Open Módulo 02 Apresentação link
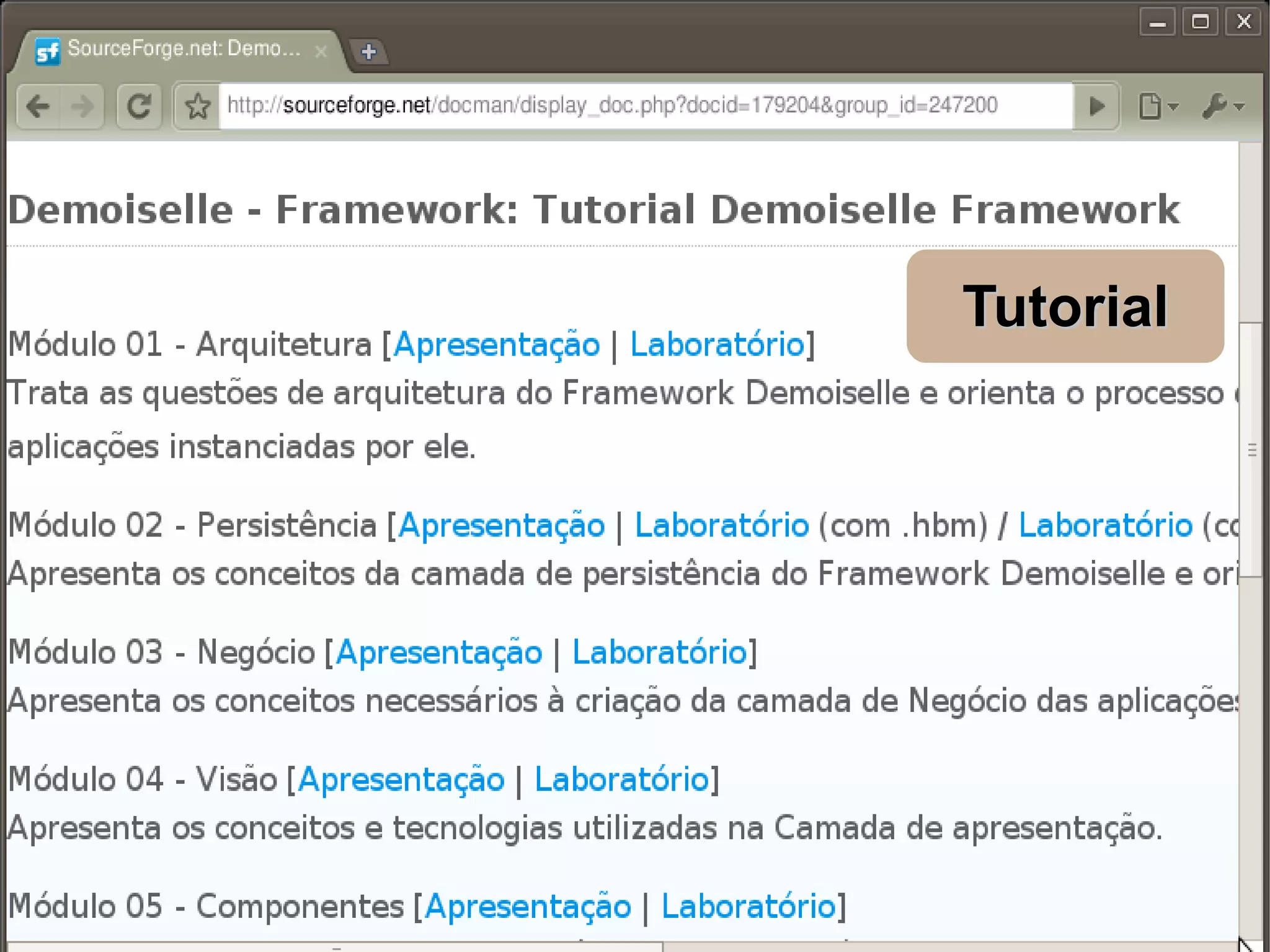Screen dimensions: 1270x952 [501, 527]
